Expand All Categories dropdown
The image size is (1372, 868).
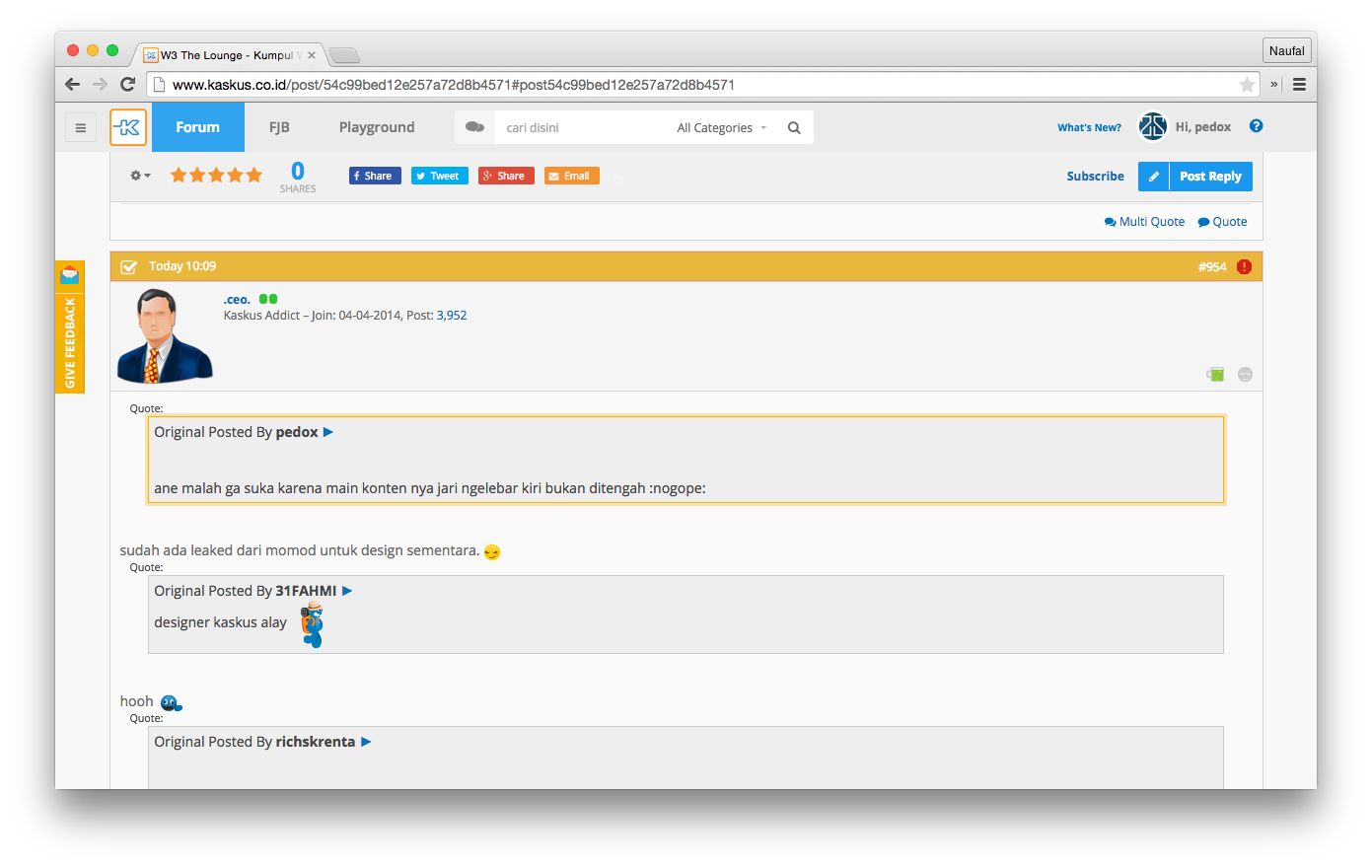click(722, 127)
